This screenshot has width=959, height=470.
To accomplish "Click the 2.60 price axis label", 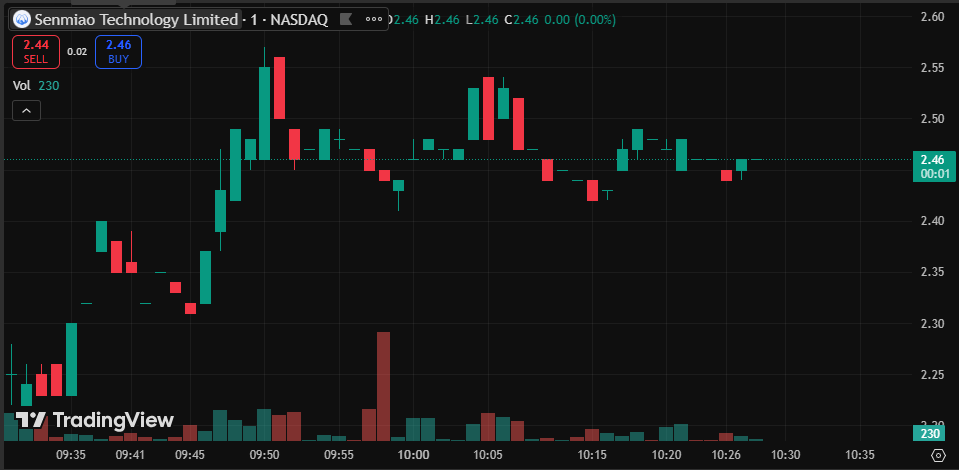I will click(933, 17).
